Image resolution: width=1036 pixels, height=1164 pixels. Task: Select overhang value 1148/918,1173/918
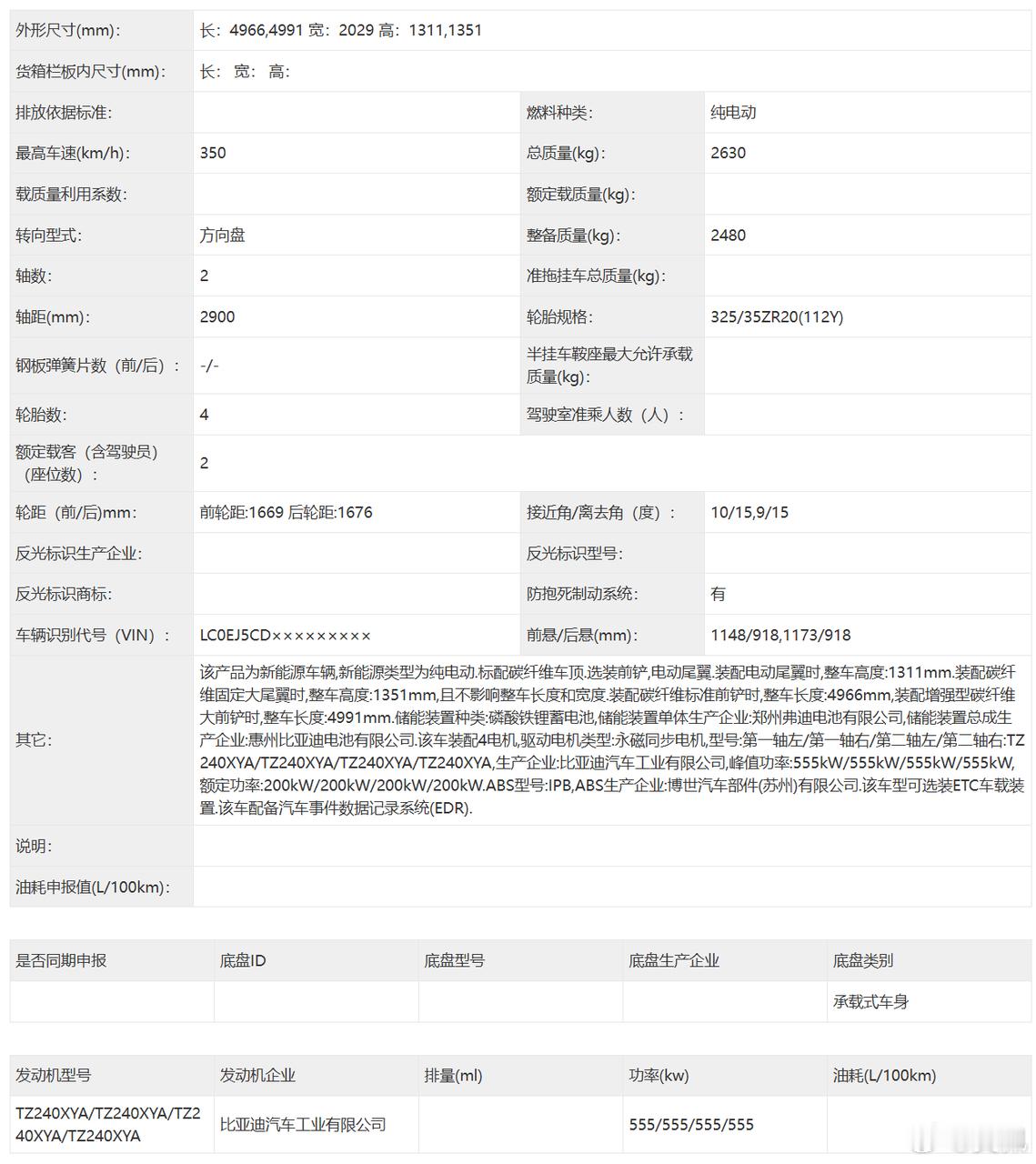coord(780,635)
